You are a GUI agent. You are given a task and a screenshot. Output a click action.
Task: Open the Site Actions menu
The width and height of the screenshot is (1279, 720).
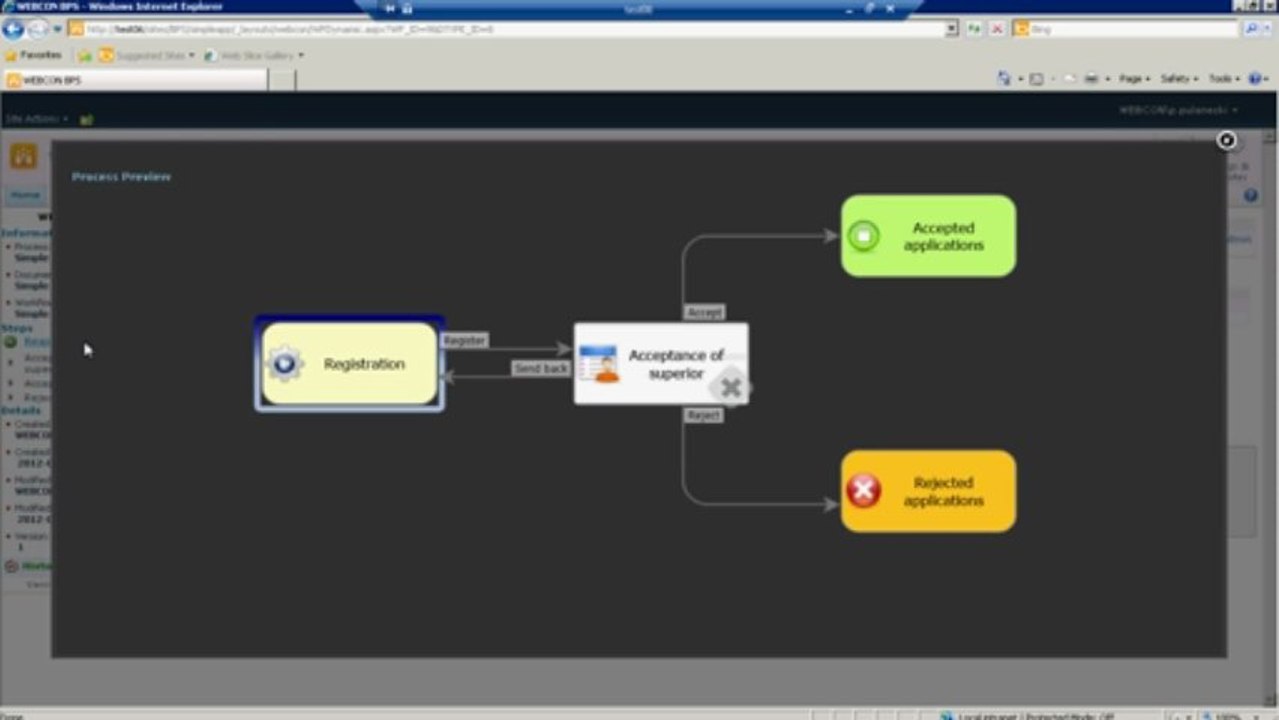click(36, 118)
